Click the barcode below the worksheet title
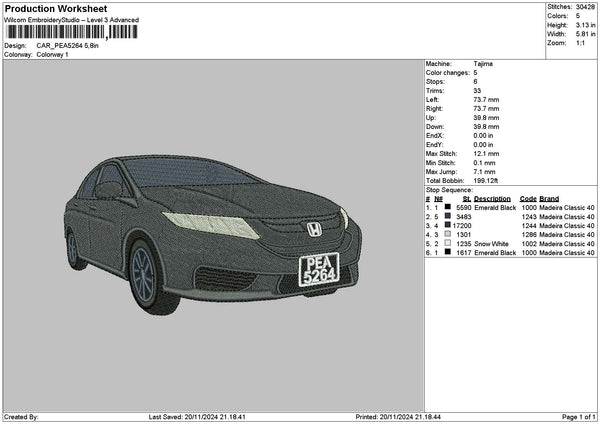This screenshot has width=600, height=424. click(x=70, y=33)
